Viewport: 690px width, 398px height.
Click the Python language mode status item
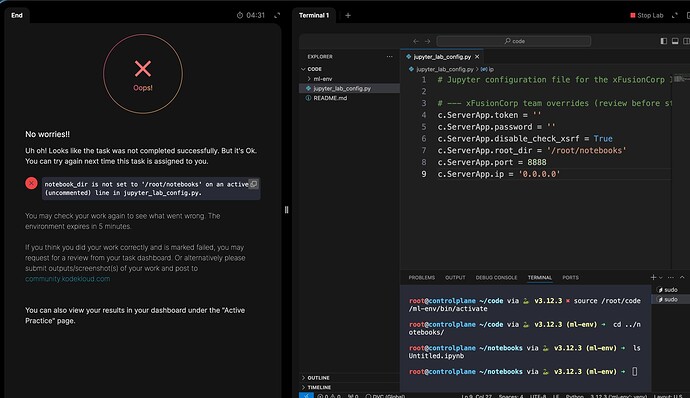(575, 396)
